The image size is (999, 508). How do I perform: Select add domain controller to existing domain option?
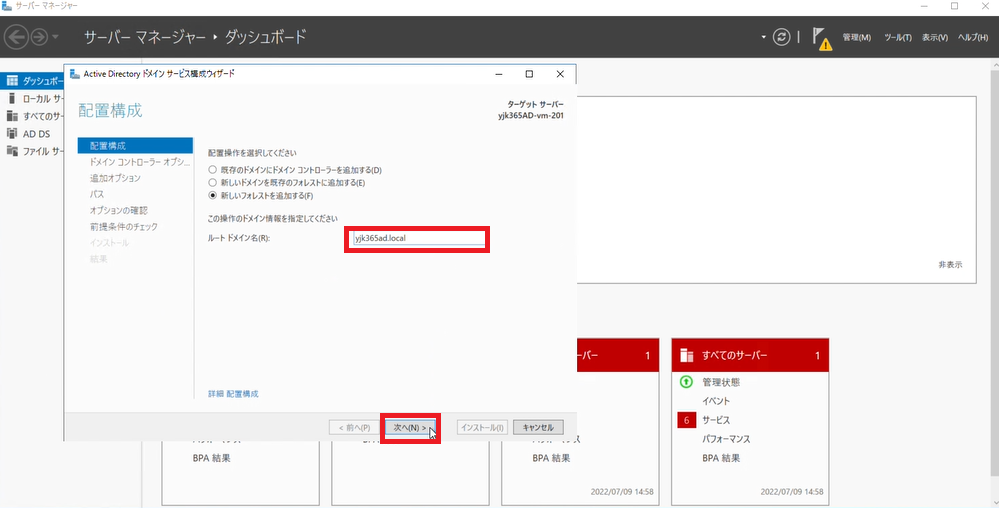coord(213,170)
